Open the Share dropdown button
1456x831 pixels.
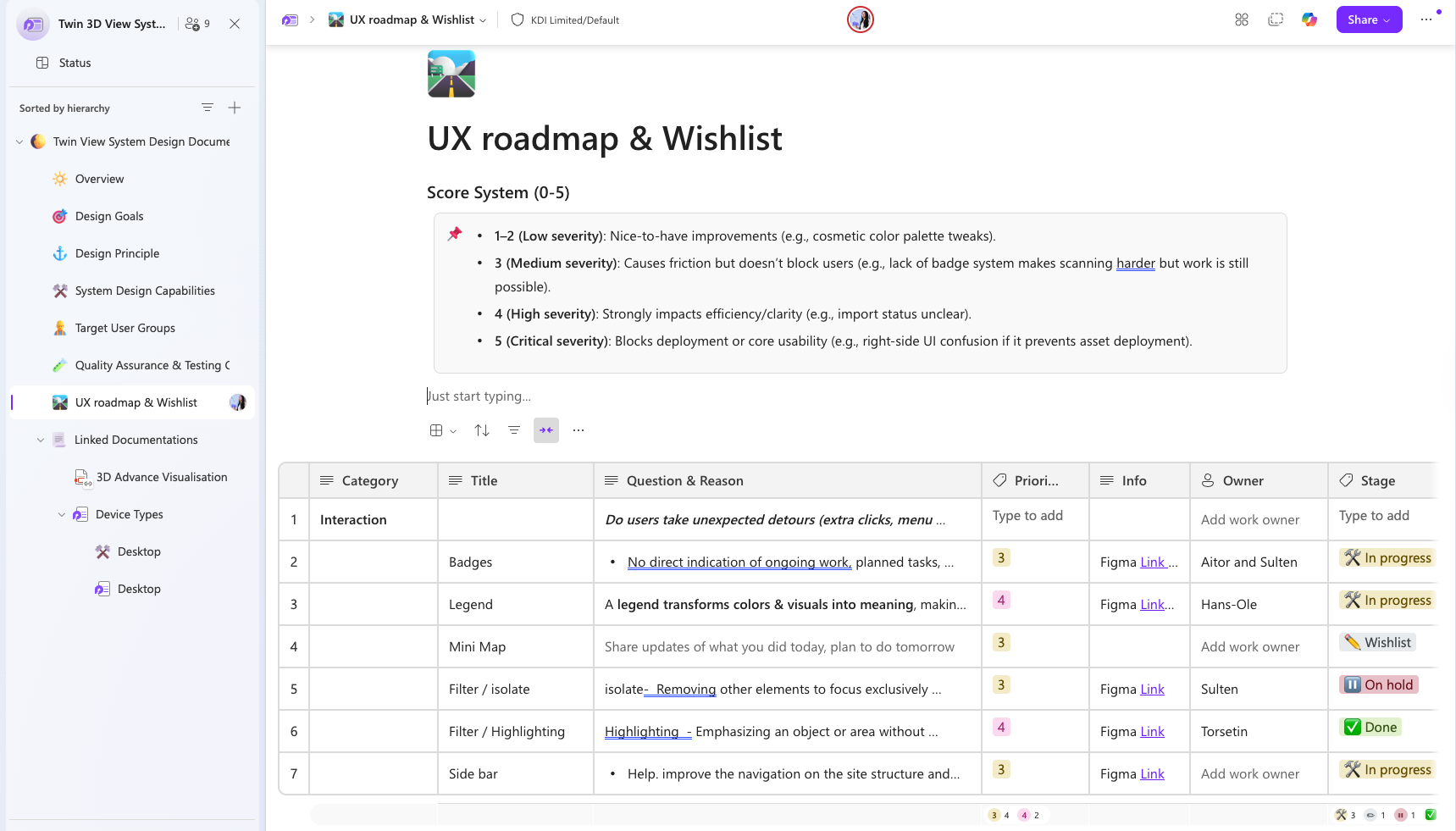pyautogui.click(x=1369, y=19)
